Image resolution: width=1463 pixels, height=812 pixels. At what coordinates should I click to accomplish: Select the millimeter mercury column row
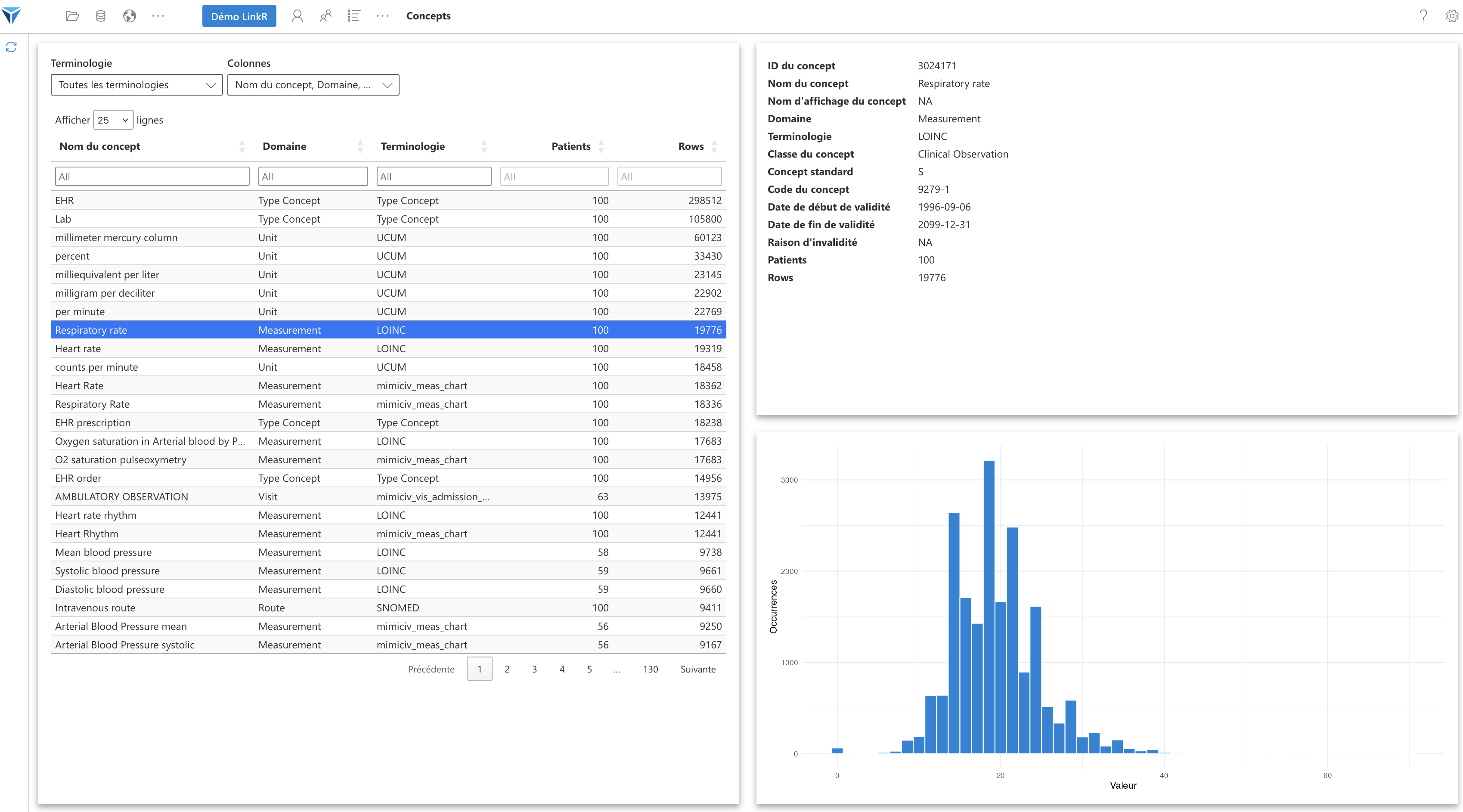point(388,237)
